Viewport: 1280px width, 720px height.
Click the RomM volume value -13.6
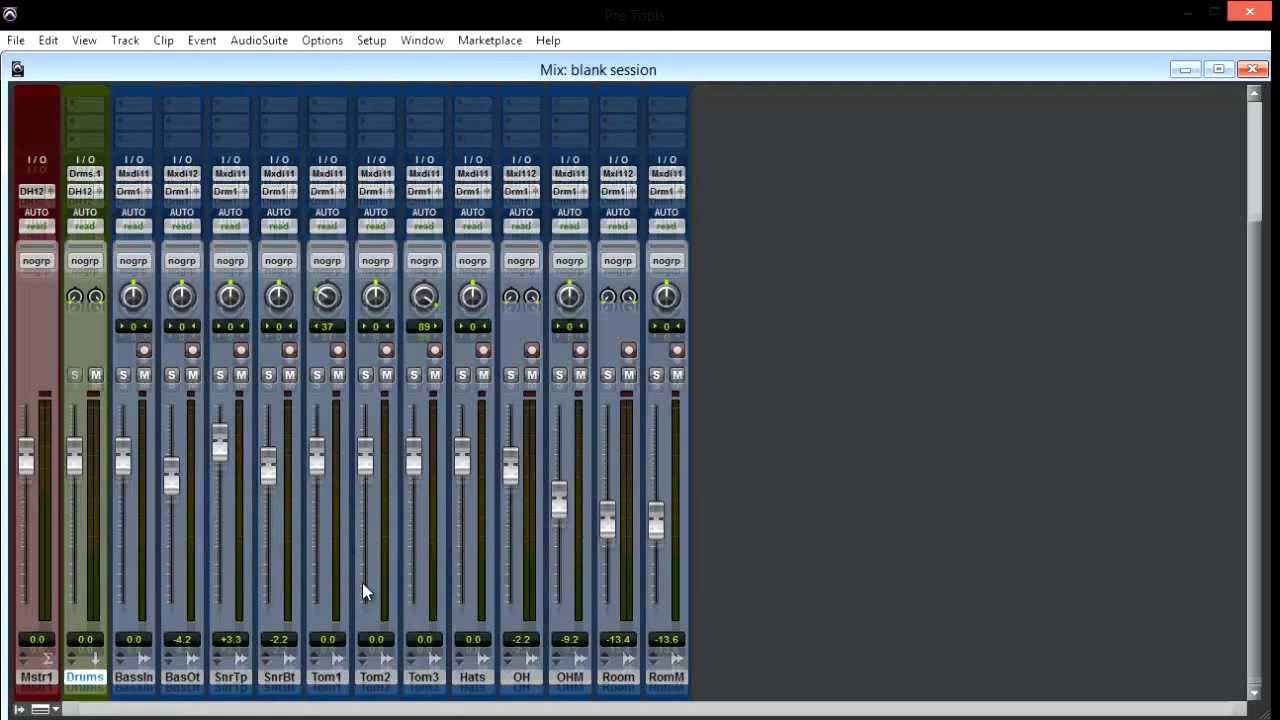[x=666, y=639]
